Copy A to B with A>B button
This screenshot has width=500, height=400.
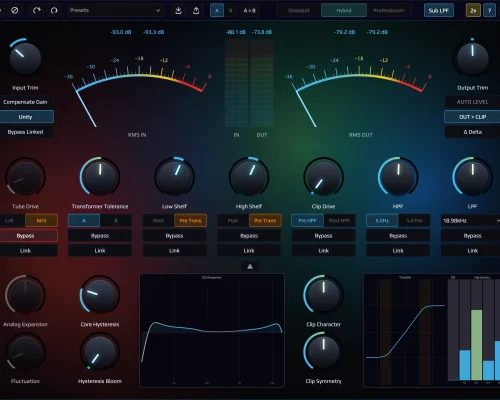249,10
